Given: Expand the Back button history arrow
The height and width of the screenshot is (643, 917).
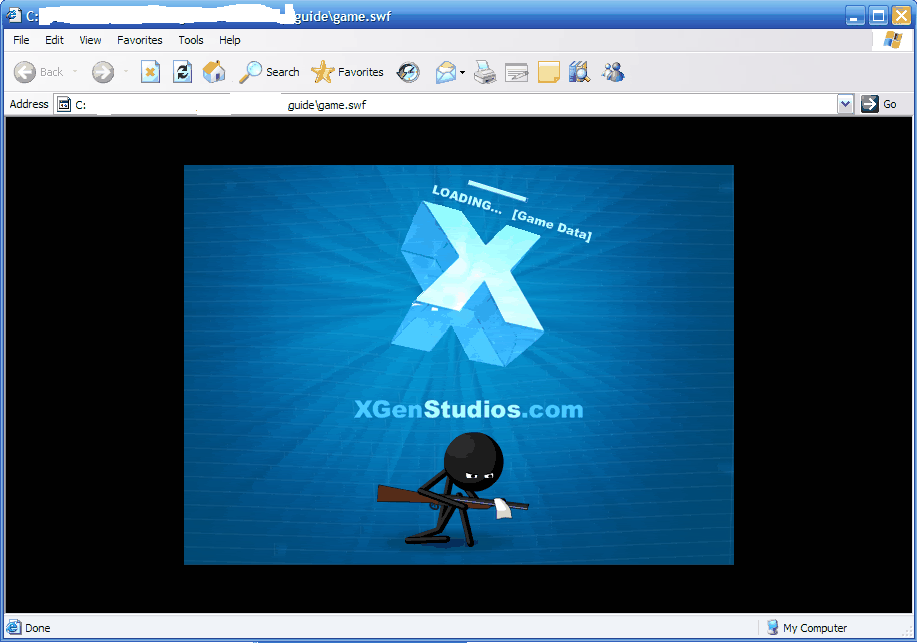Looking at the screenshot, I should tap(75, 72).
